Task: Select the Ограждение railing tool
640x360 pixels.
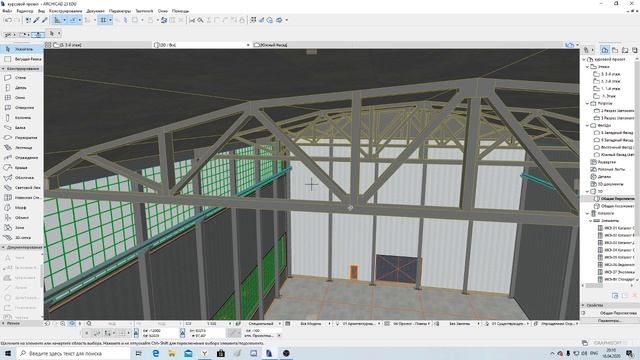Action: pyautogui.click(x=22, y=158)
